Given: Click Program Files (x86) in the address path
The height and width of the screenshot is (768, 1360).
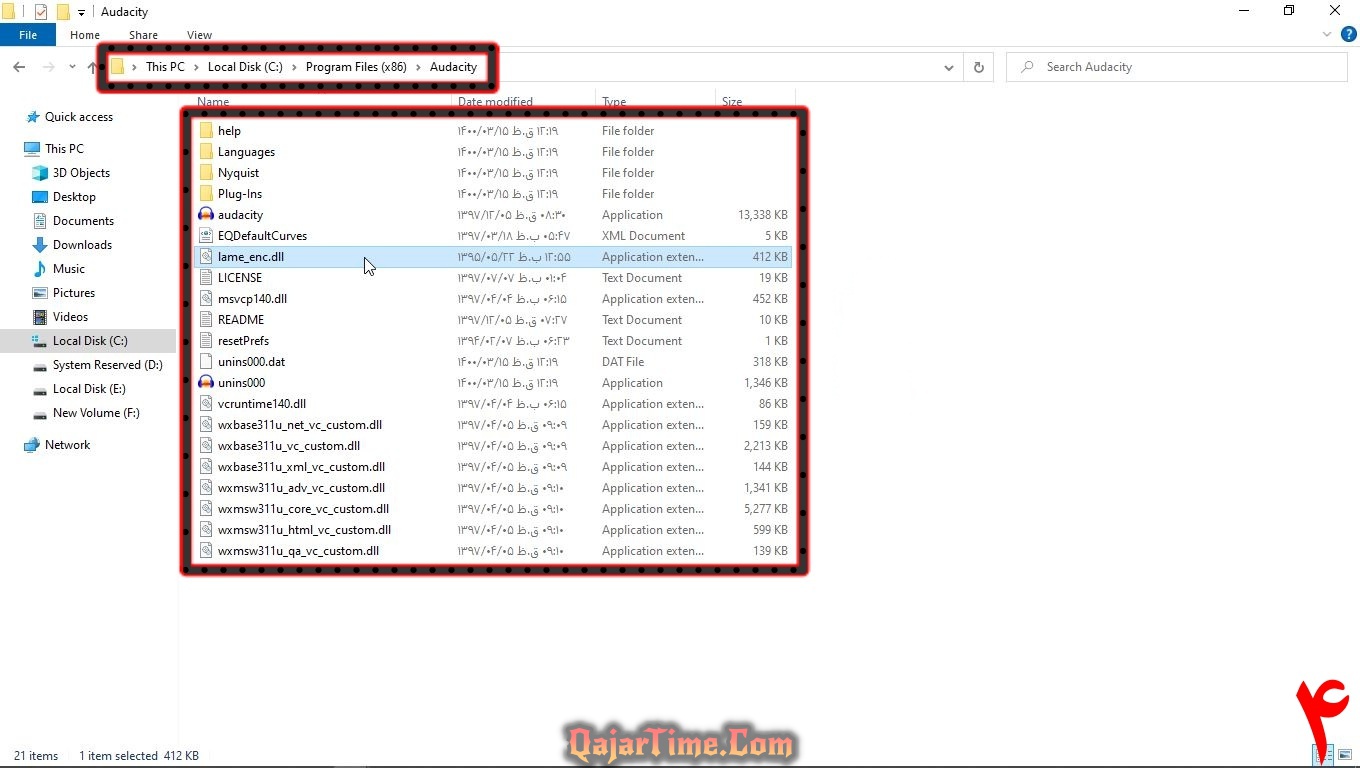Looking at the screenshot, I should (x=355, y=67).
